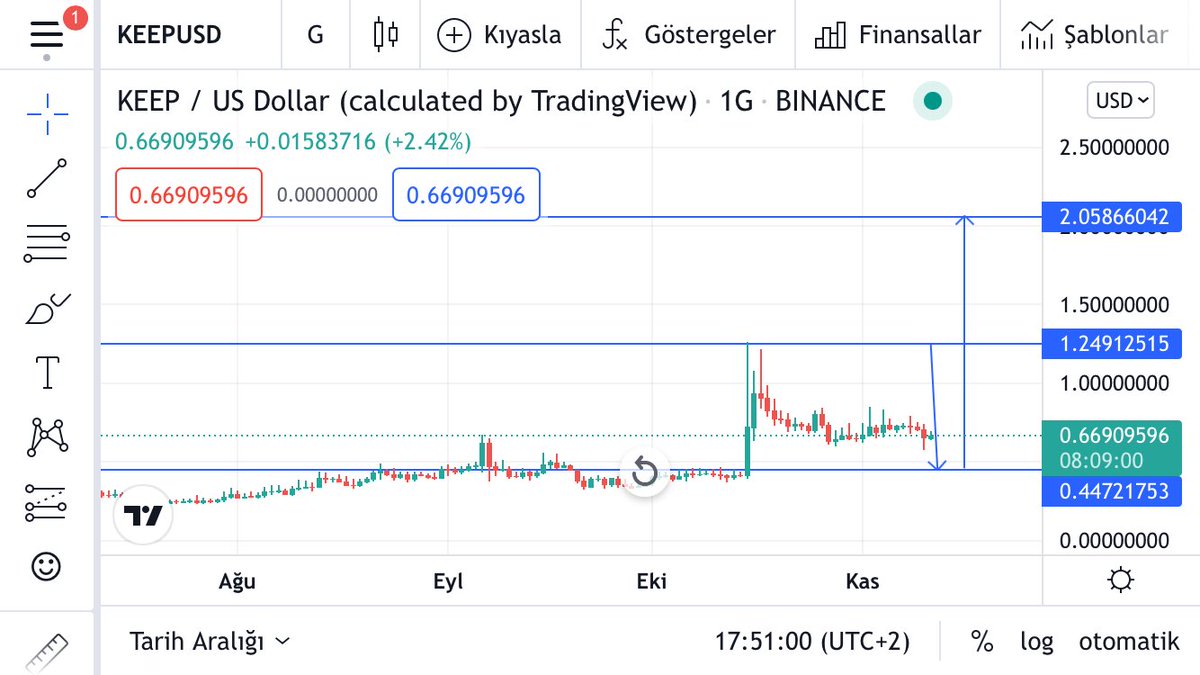Click the 17:51:00 (UTC+2) timezone selector

click(x=812, y=641)
